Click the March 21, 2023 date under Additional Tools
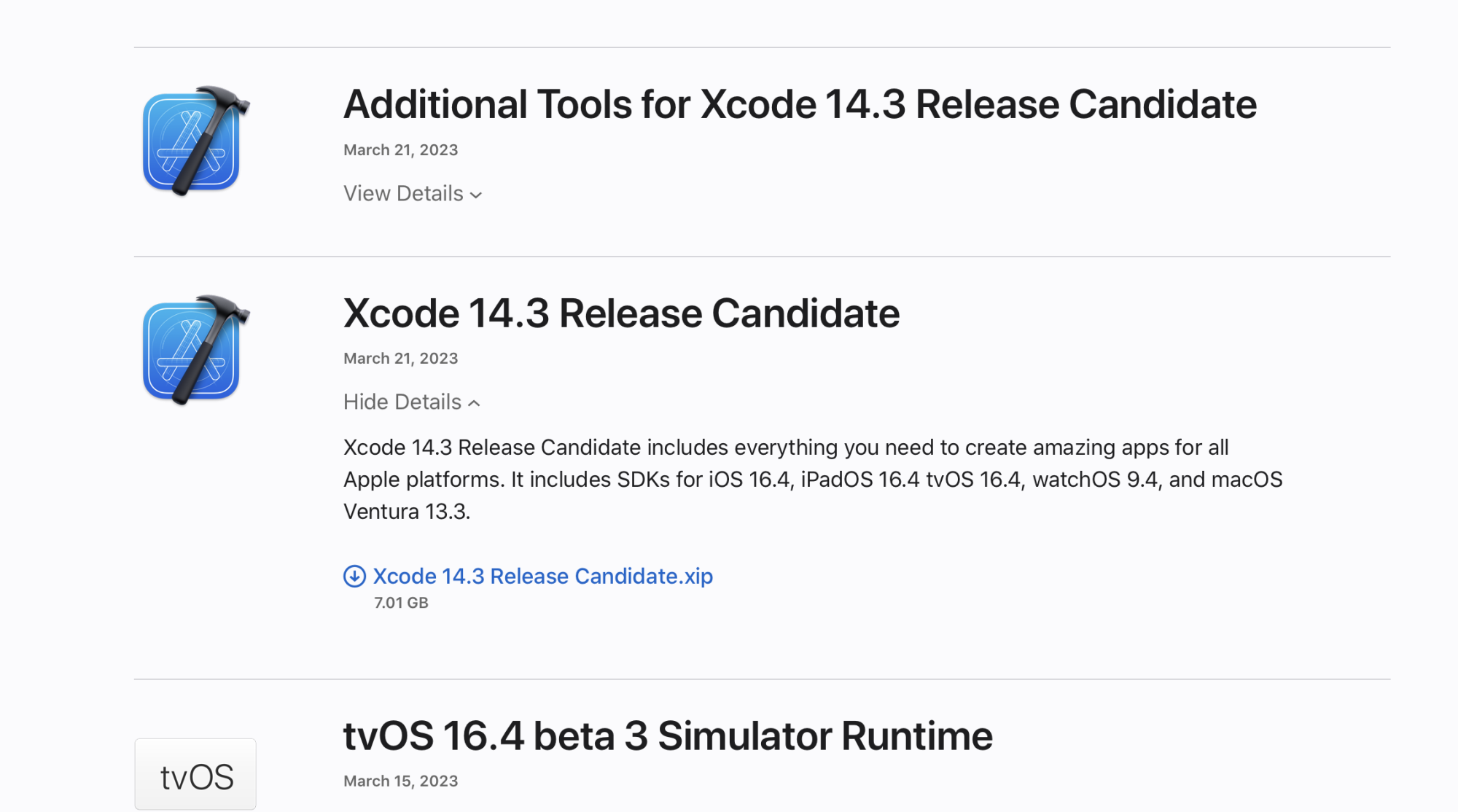Screen dimensions: 1458x812 click(400, 150)
